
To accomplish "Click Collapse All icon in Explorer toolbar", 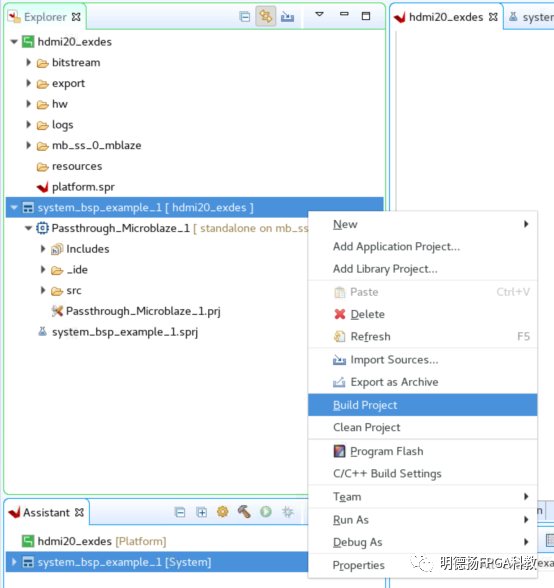I will pyautogui.click(x=245, y=17).
